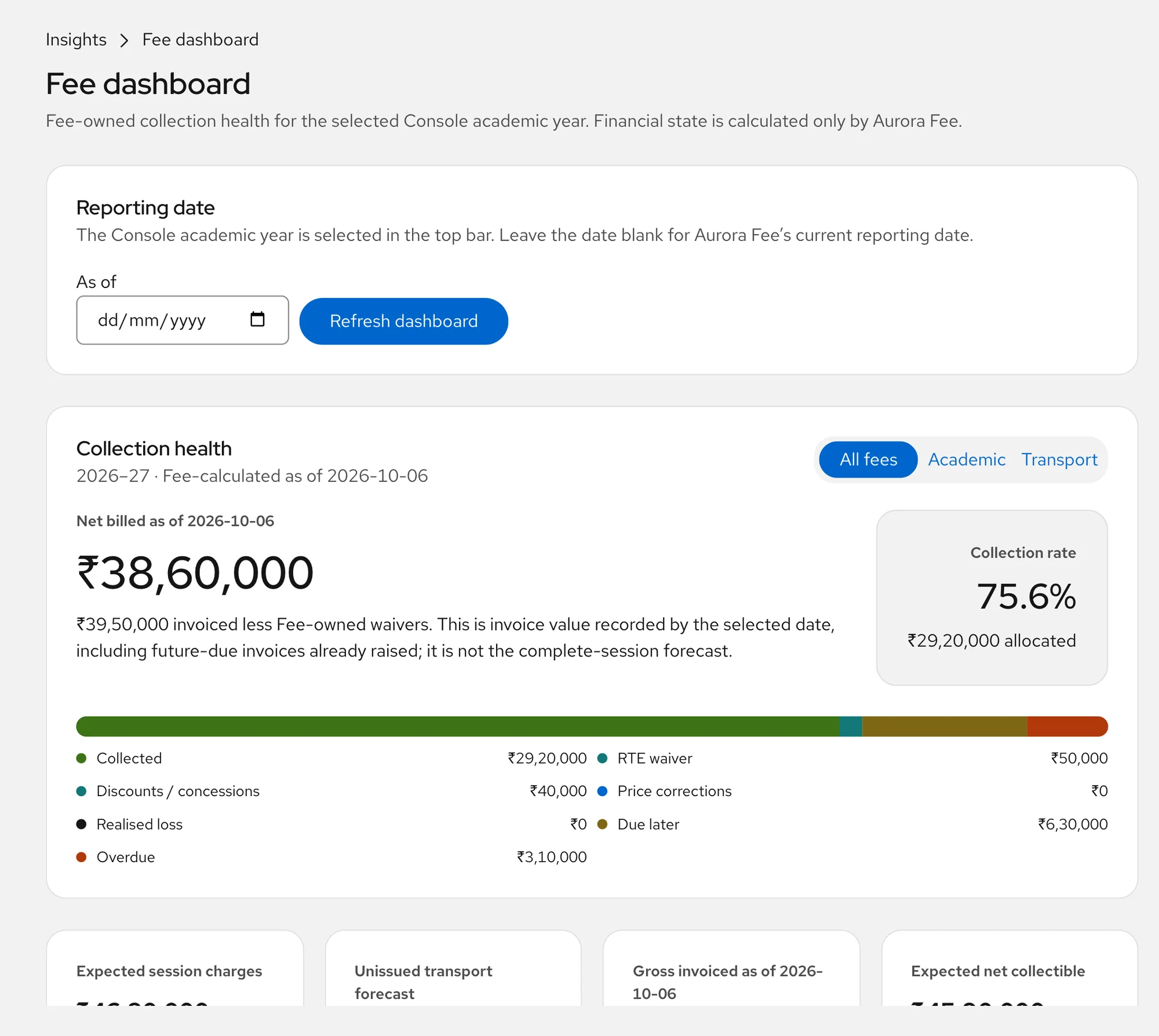Click the black dot beside Realised loss

(82, 824)
